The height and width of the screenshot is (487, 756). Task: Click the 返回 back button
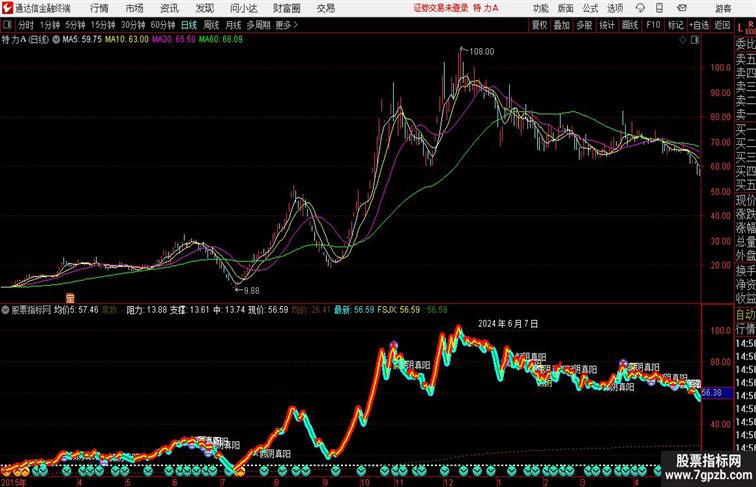coord(722,25)
